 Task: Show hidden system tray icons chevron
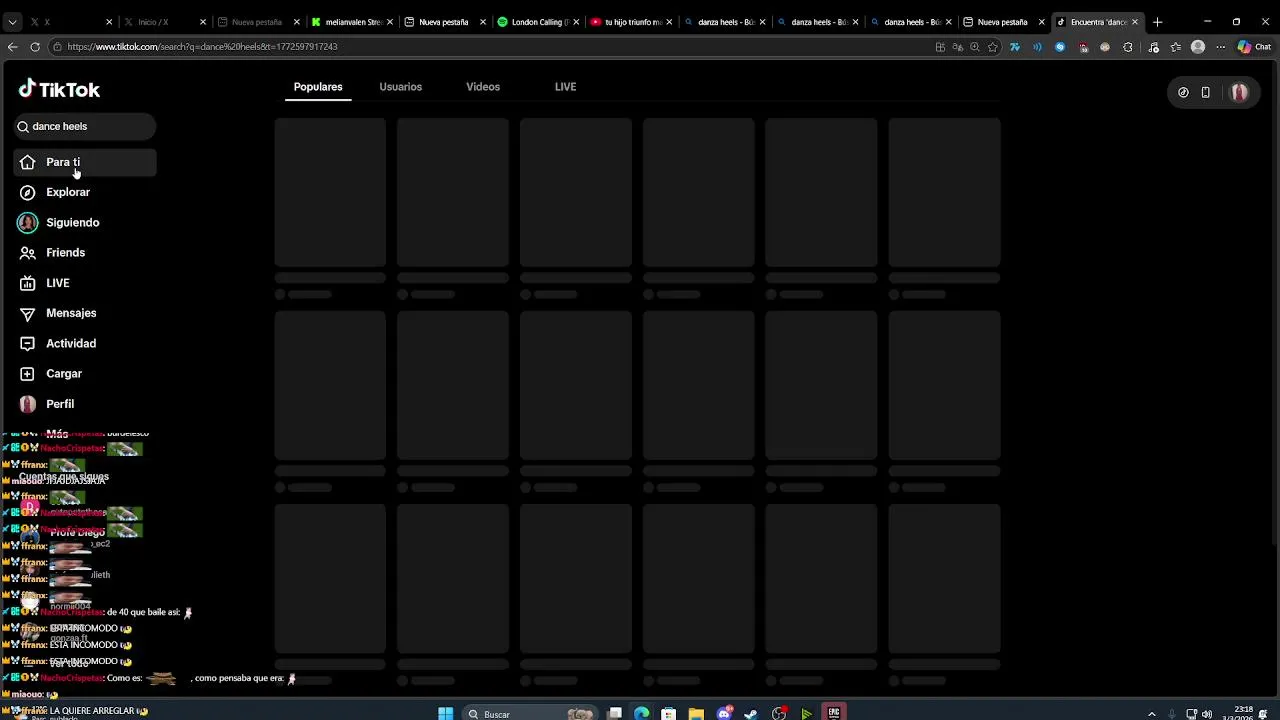tap(1151, 714)
